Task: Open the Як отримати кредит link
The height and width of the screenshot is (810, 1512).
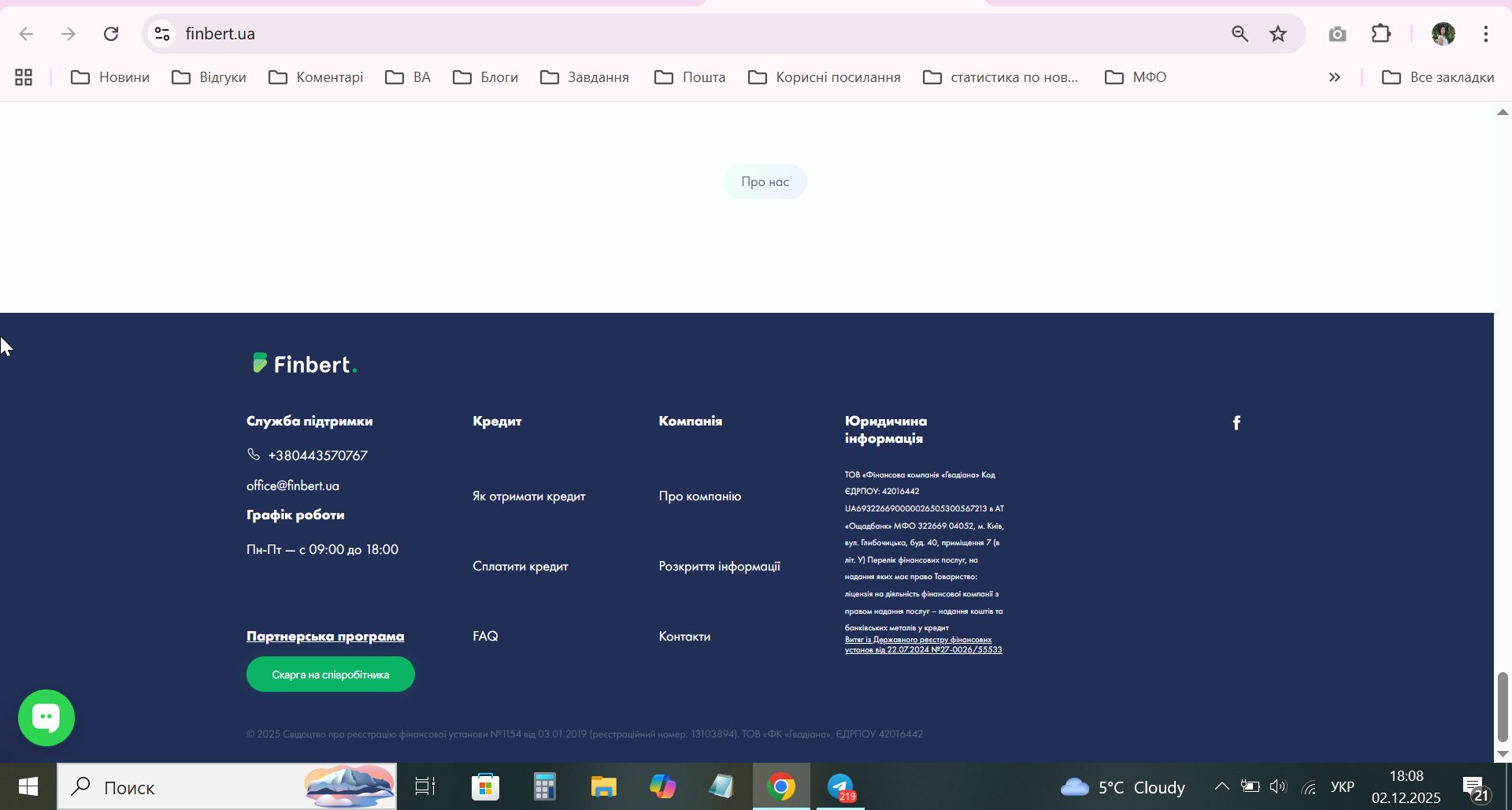Action: (529, 496)
